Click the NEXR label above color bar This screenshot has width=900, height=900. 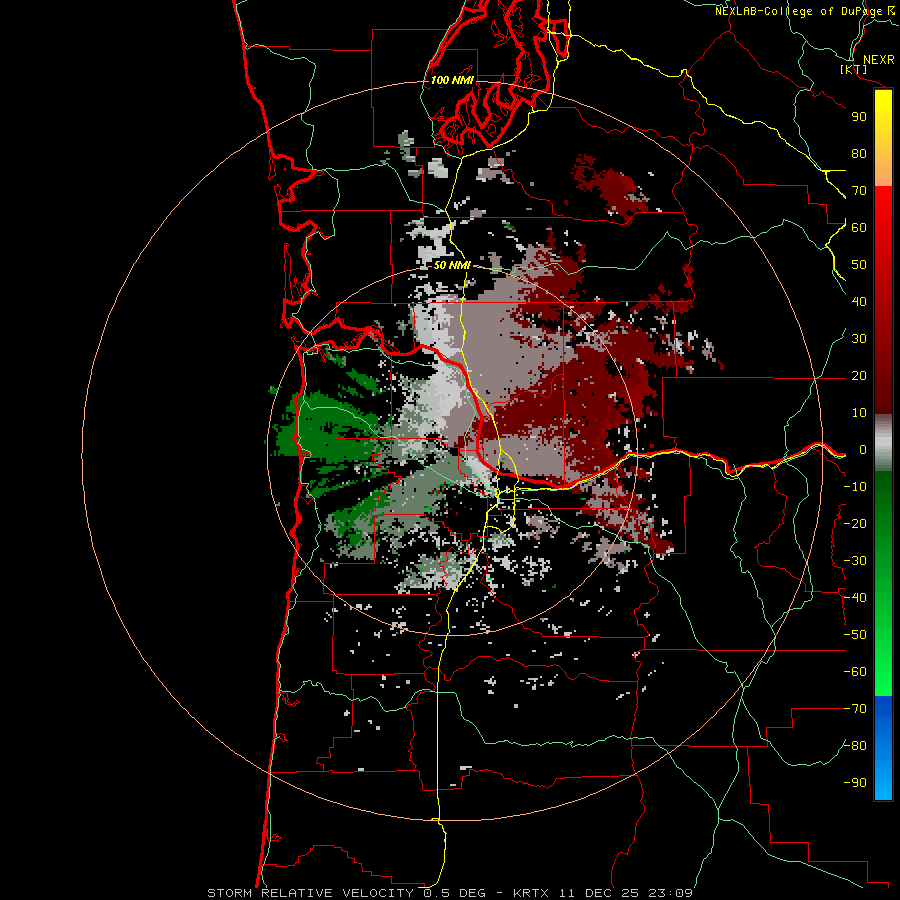[879, 60]
